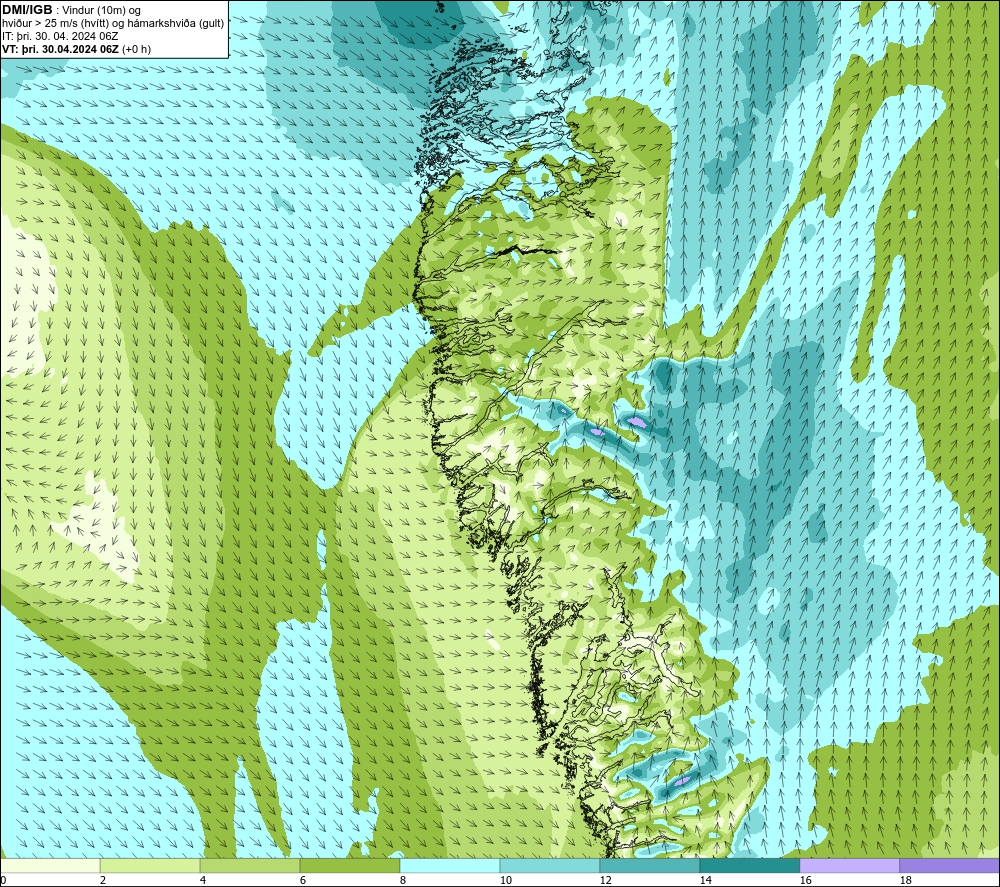Click the "IT: þri. 30. 04. 2024 06Z" line
The width and height of the screenshot is (1000, 887).
tap(60, 36)
